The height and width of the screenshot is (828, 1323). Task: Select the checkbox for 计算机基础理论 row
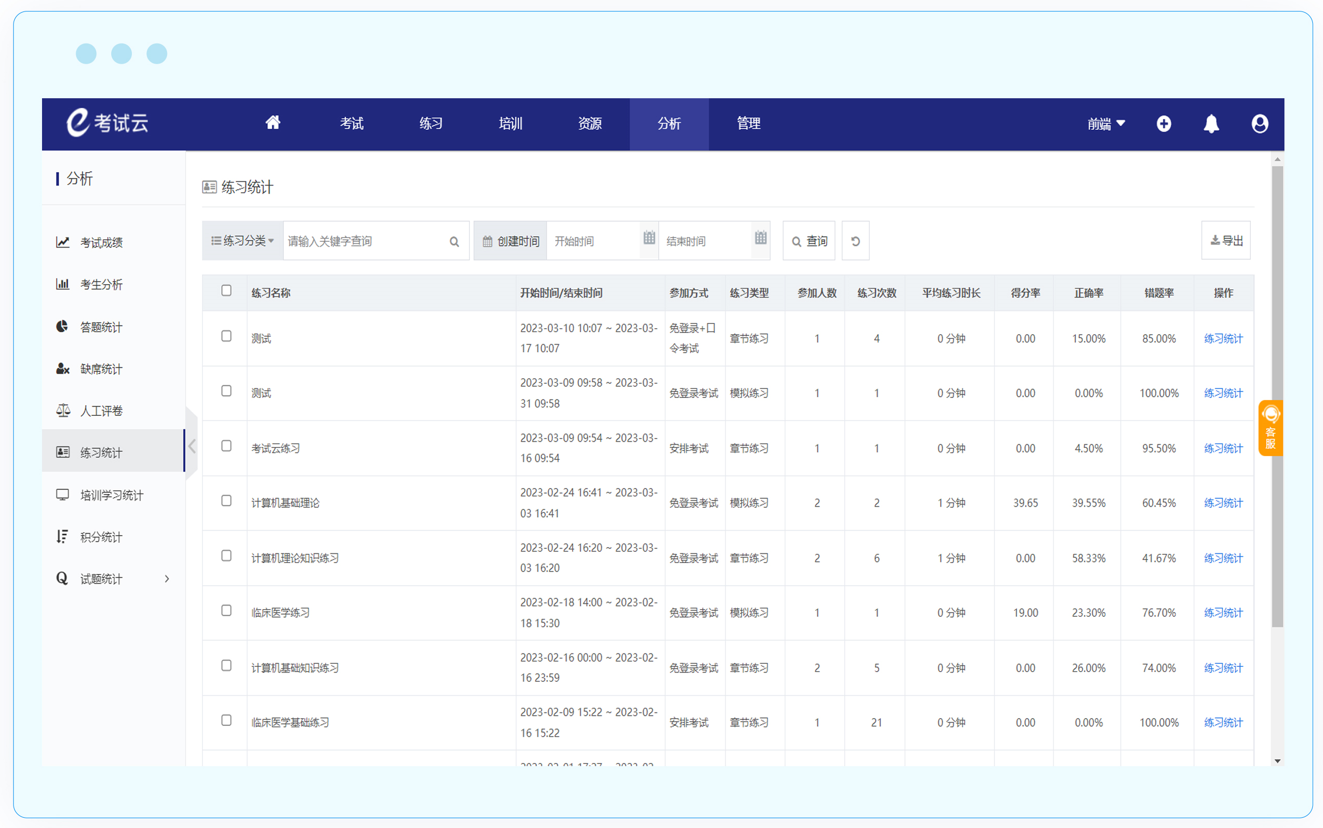tap(226, 501)
